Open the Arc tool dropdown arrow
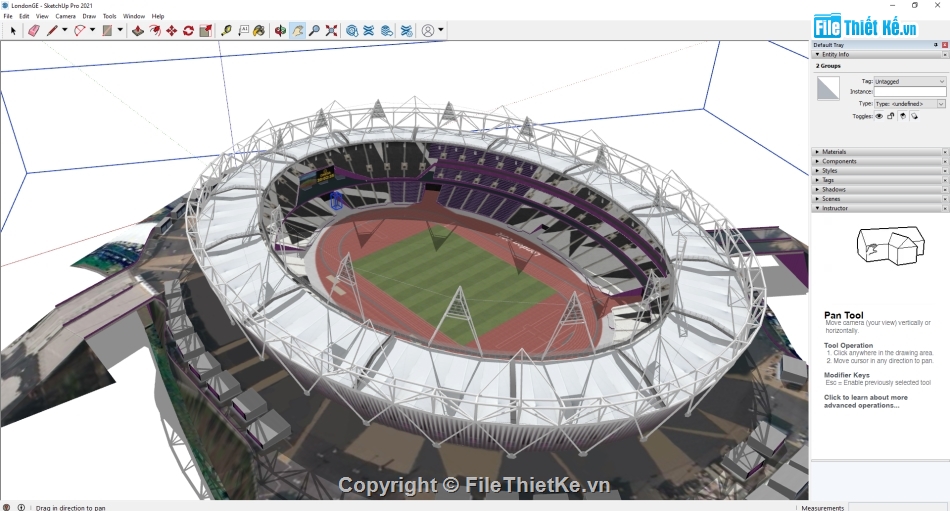The height and width of the screenshot is (511, 950). (92, 30)
